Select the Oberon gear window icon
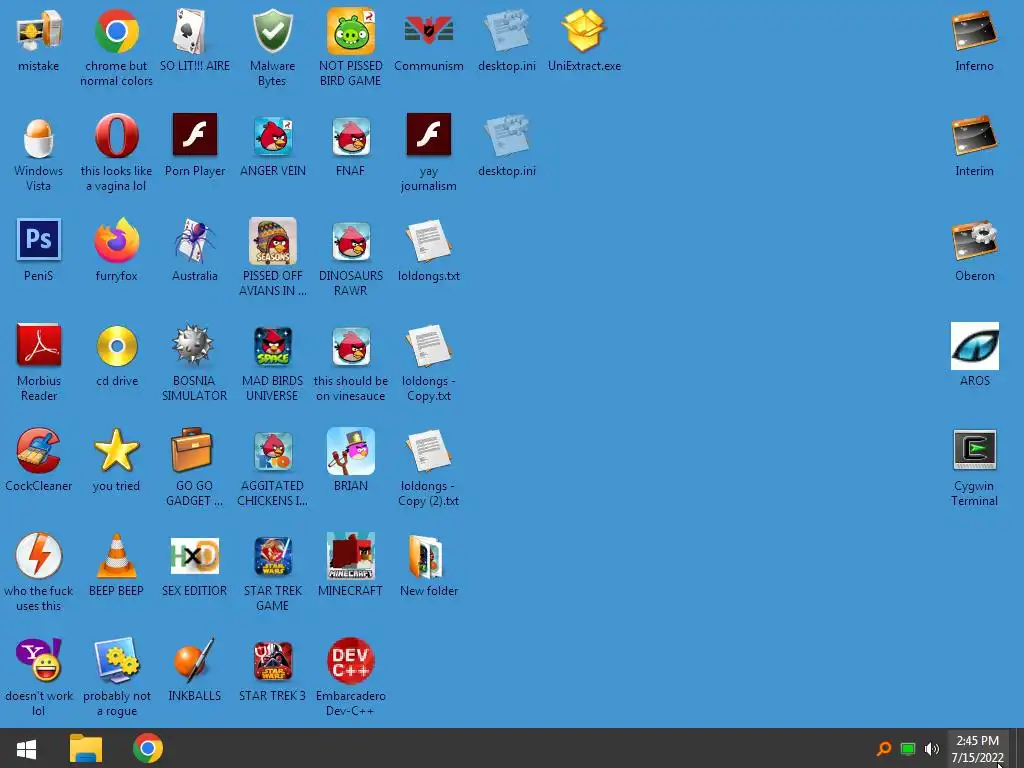This screenshot has height=768, width=1024. point(974,241)
